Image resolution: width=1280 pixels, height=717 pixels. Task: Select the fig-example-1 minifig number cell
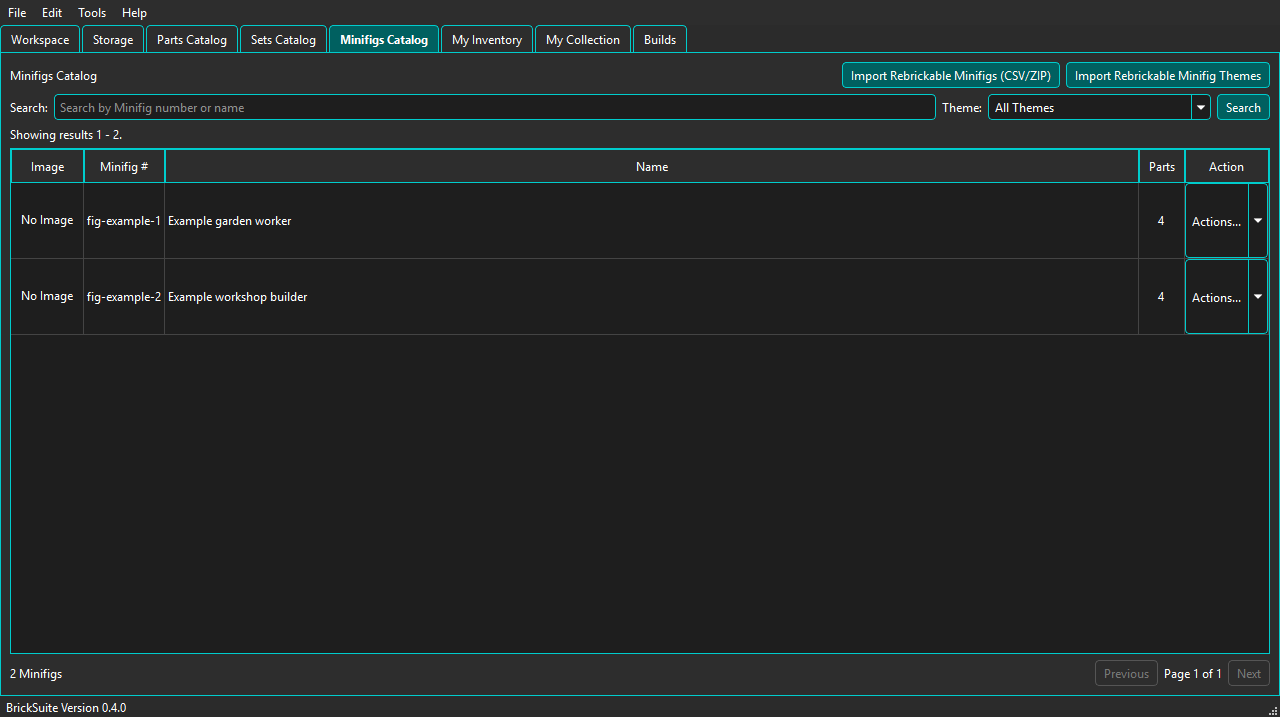(x=124, y=221)
